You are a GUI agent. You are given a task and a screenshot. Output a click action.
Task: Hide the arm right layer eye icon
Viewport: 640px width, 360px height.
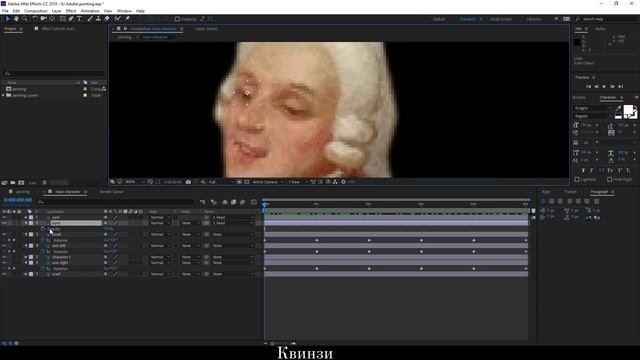[4, 263]
